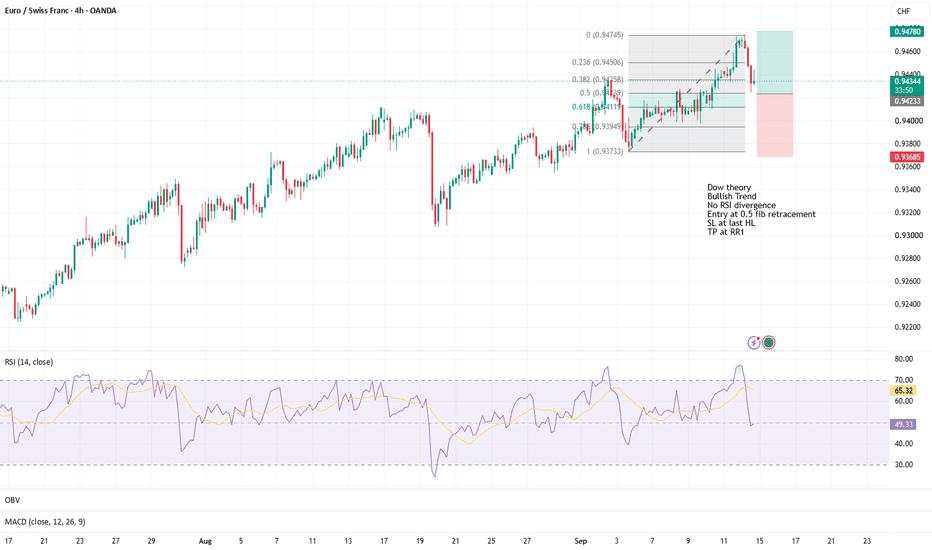Select the red stop-loss zone of long position
Viewport: 932px width, 550px height.
pyautogui.click(x=774, y=125)
